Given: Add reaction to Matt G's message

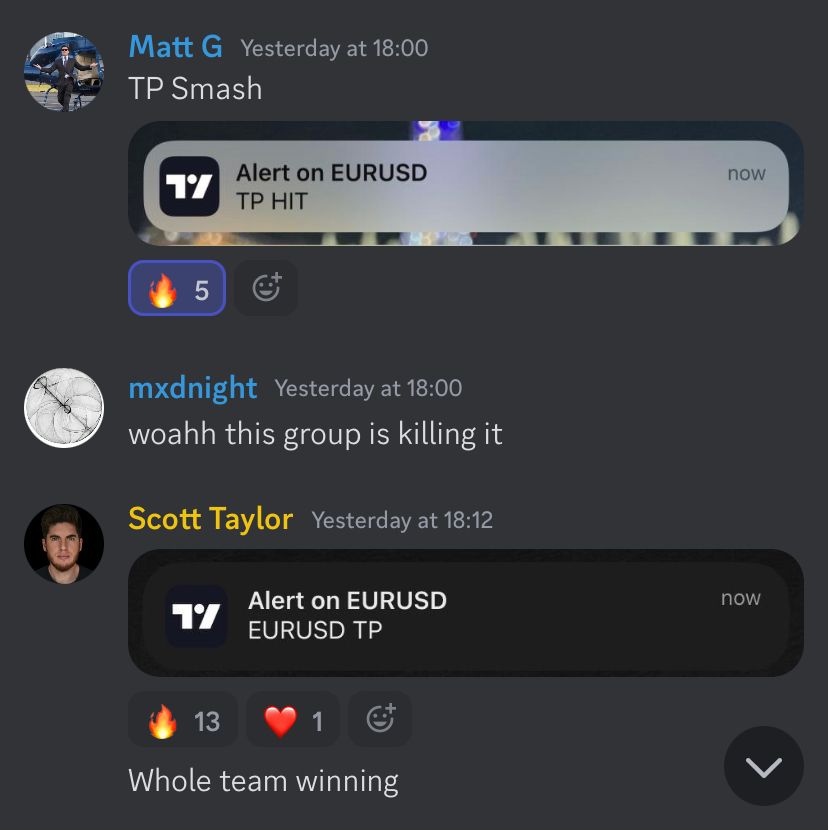Looking at the screenshot, I should [x=266, y=288].
